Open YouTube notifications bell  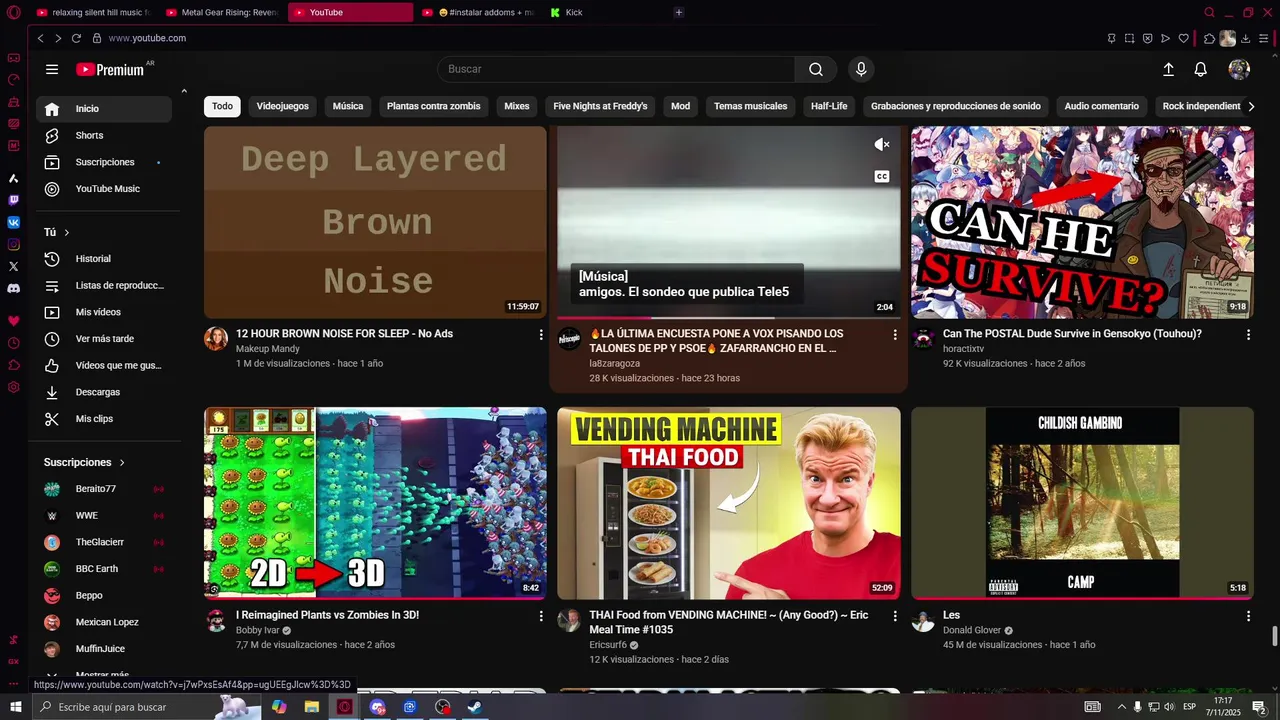(x=1201, y=69)
